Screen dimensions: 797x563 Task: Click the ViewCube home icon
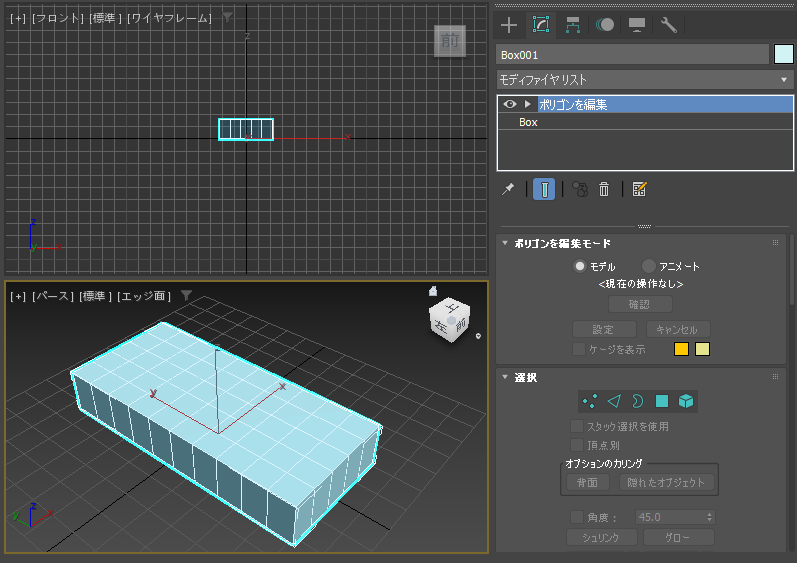(x=433, y=291)
